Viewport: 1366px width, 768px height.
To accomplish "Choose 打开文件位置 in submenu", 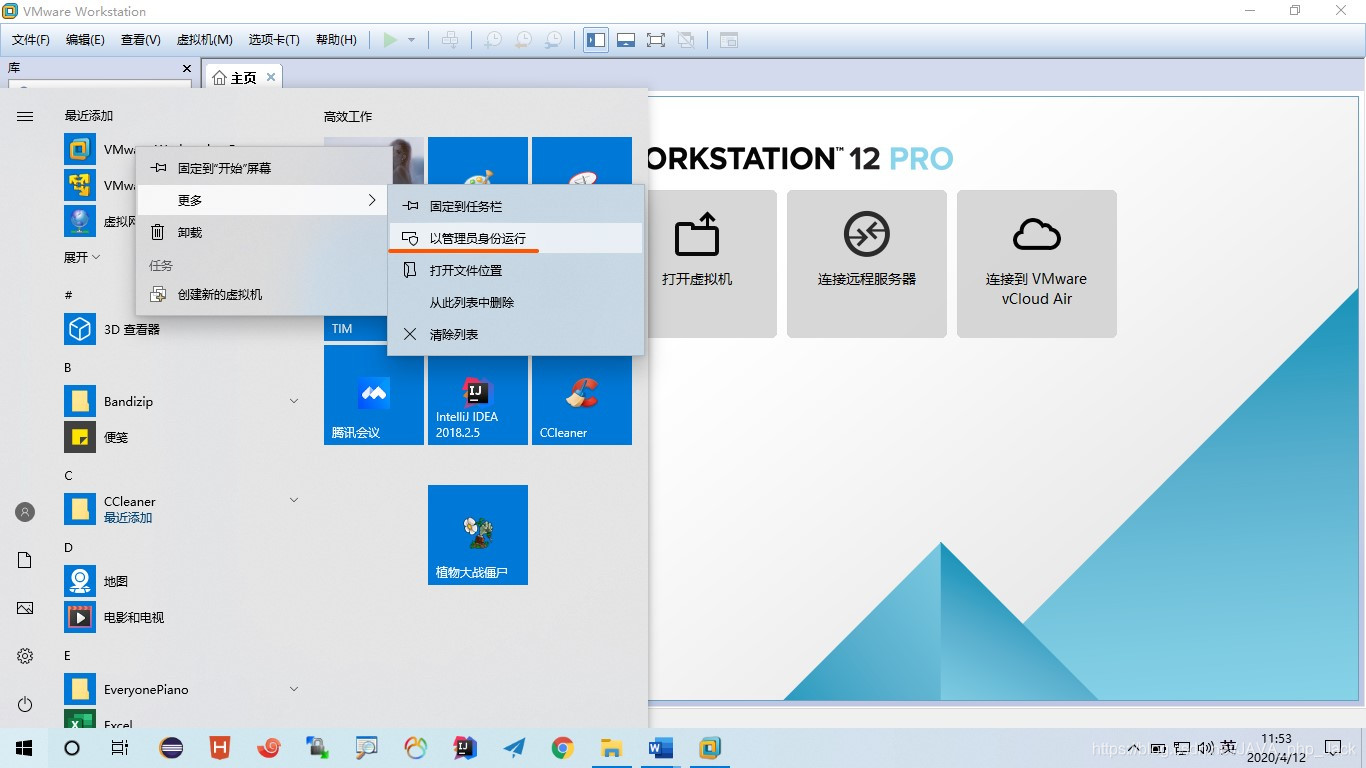I will pyautogui.click(x=515, y=270).
